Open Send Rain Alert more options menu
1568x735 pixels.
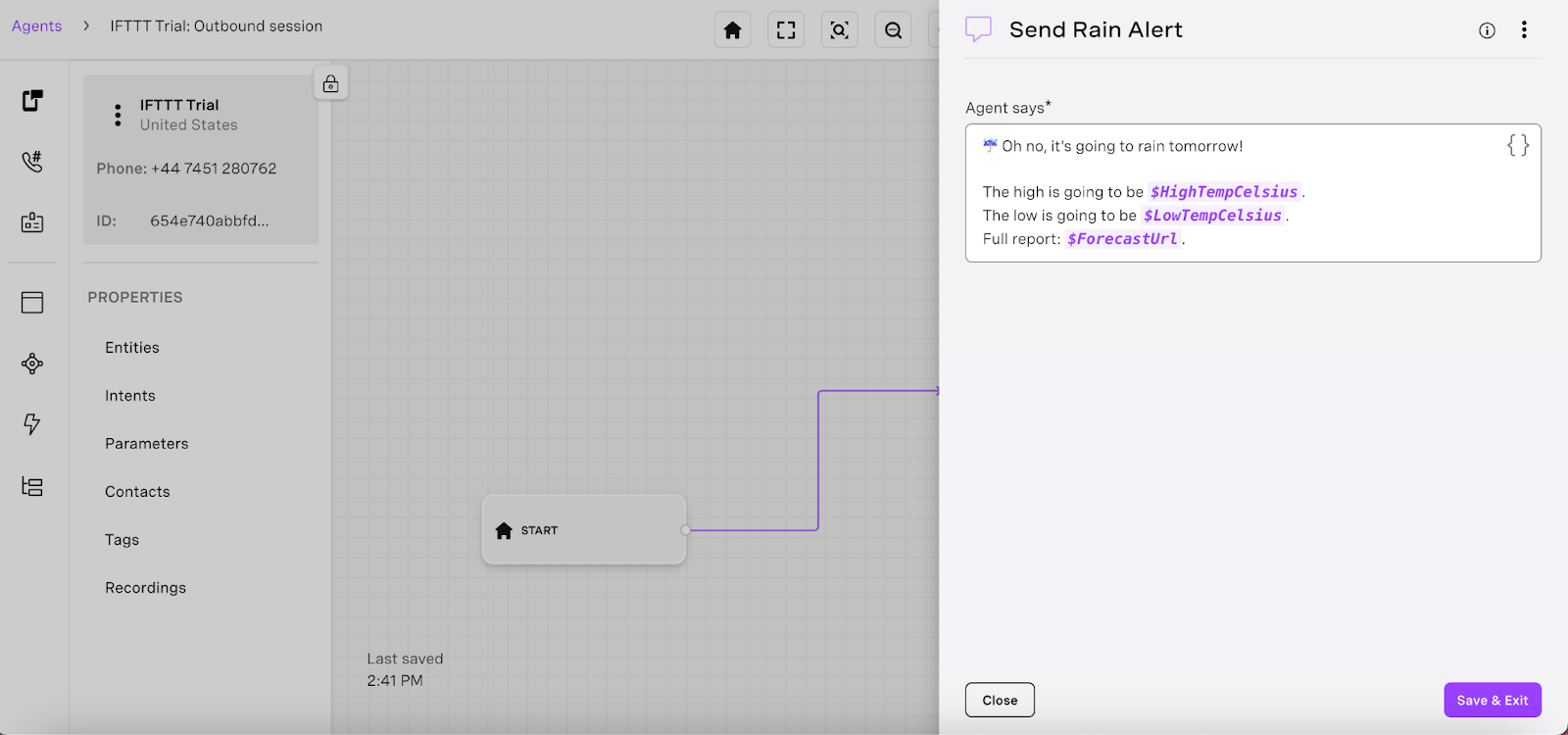click(x=1524, y=30)
